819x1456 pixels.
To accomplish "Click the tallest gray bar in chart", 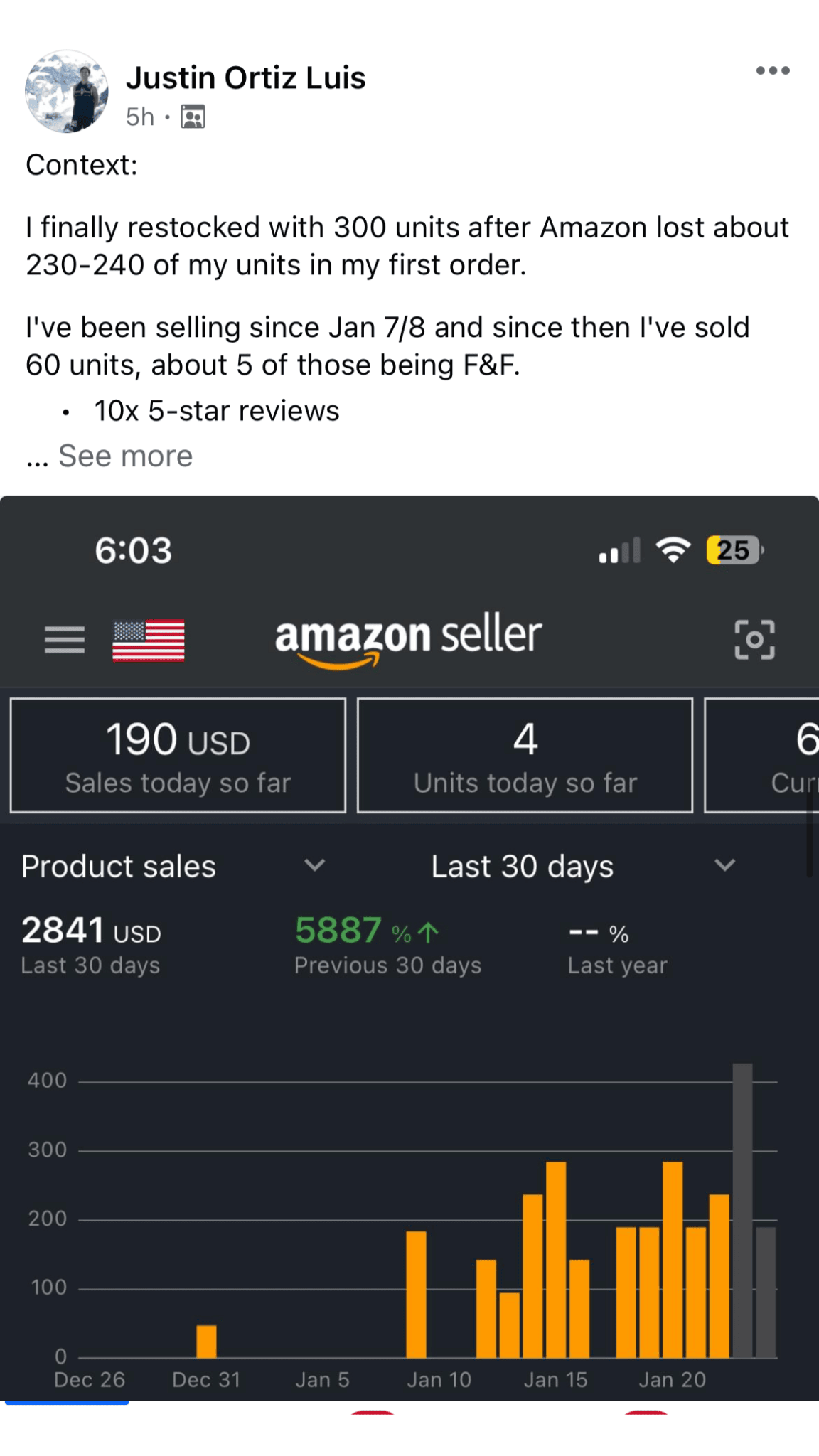I will pyautogui.click(x=742, y=1210).
